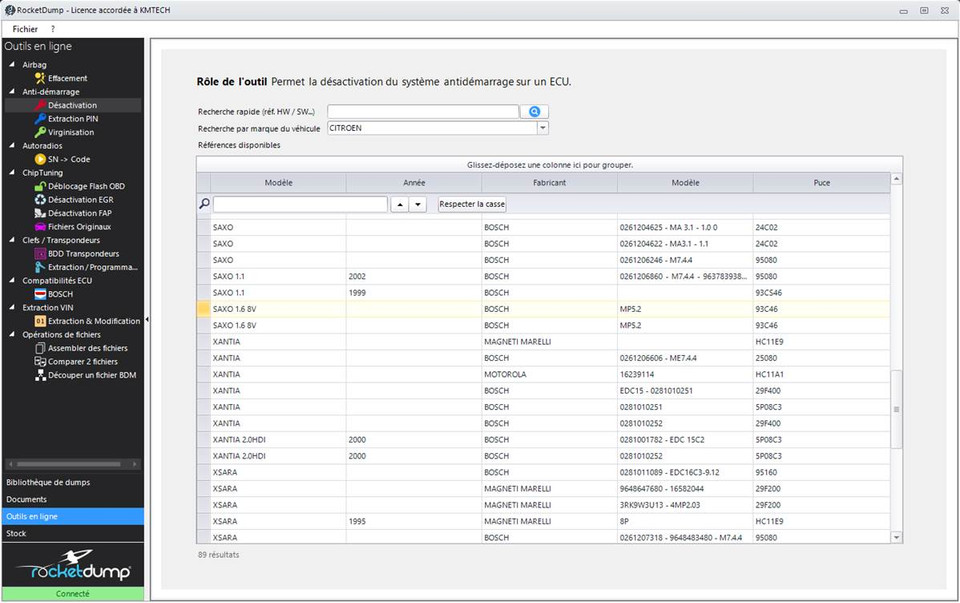Select the Extraction PIN tool
Viewport: 960px width, 603px height.
tap(72, 119)
